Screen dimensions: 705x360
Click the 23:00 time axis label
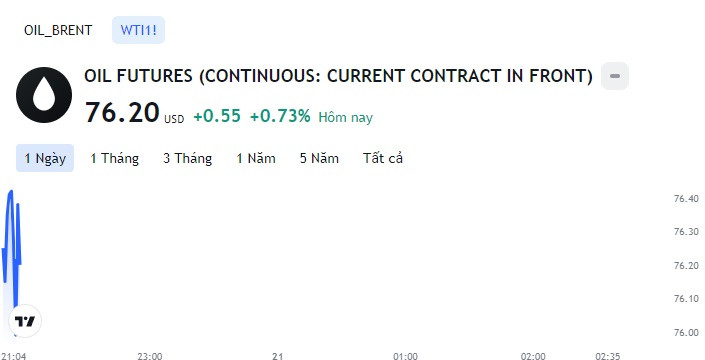coord(150,356)
